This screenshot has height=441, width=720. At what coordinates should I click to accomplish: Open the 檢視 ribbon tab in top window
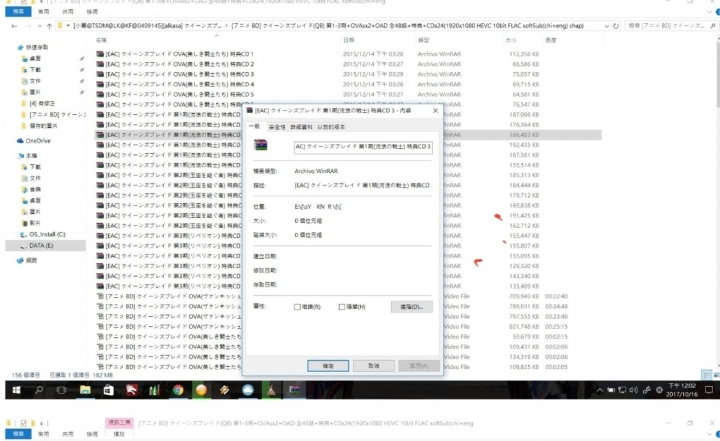tap(92, 11)
